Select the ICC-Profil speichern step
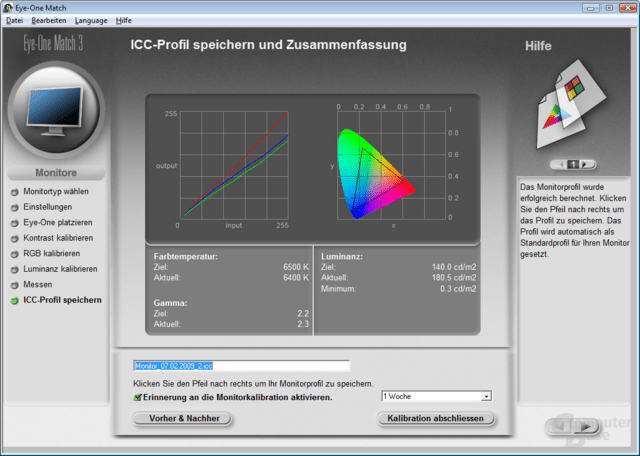 [62, 300]
